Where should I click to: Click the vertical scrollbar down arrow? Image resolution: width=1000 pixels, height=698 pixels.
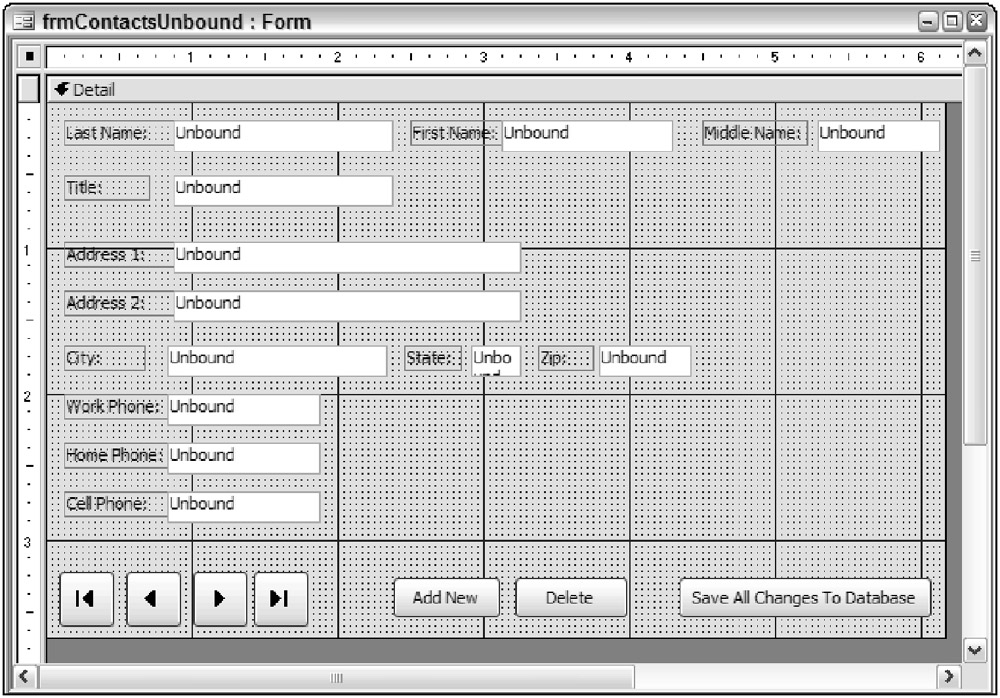click(x=976, y=650)
